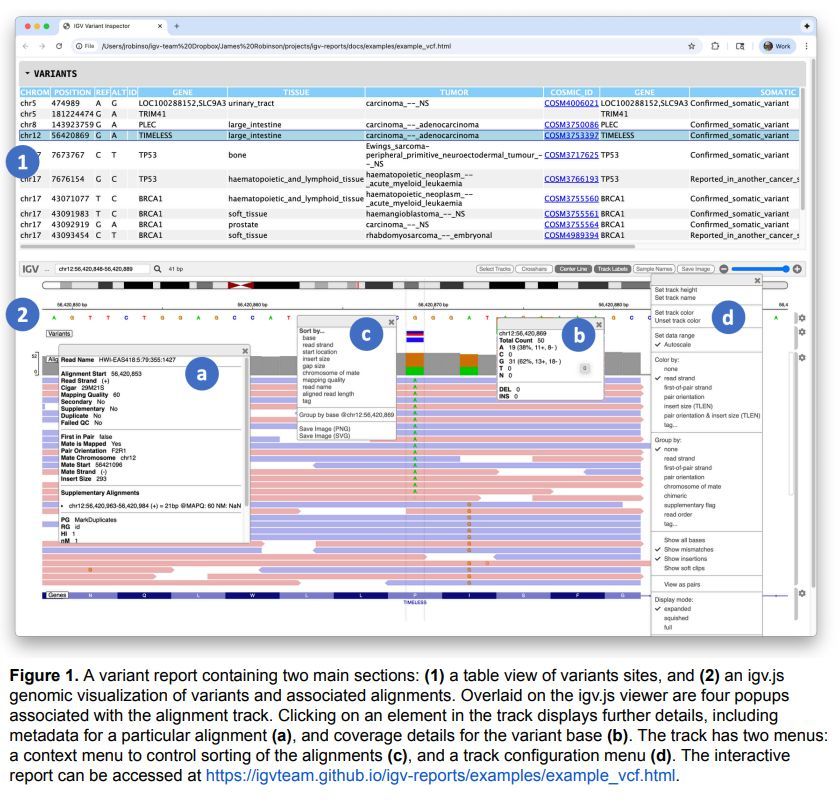Open Chrome three-dot menu
This screenshot has width=840, height=802.
tap(806, 46)
